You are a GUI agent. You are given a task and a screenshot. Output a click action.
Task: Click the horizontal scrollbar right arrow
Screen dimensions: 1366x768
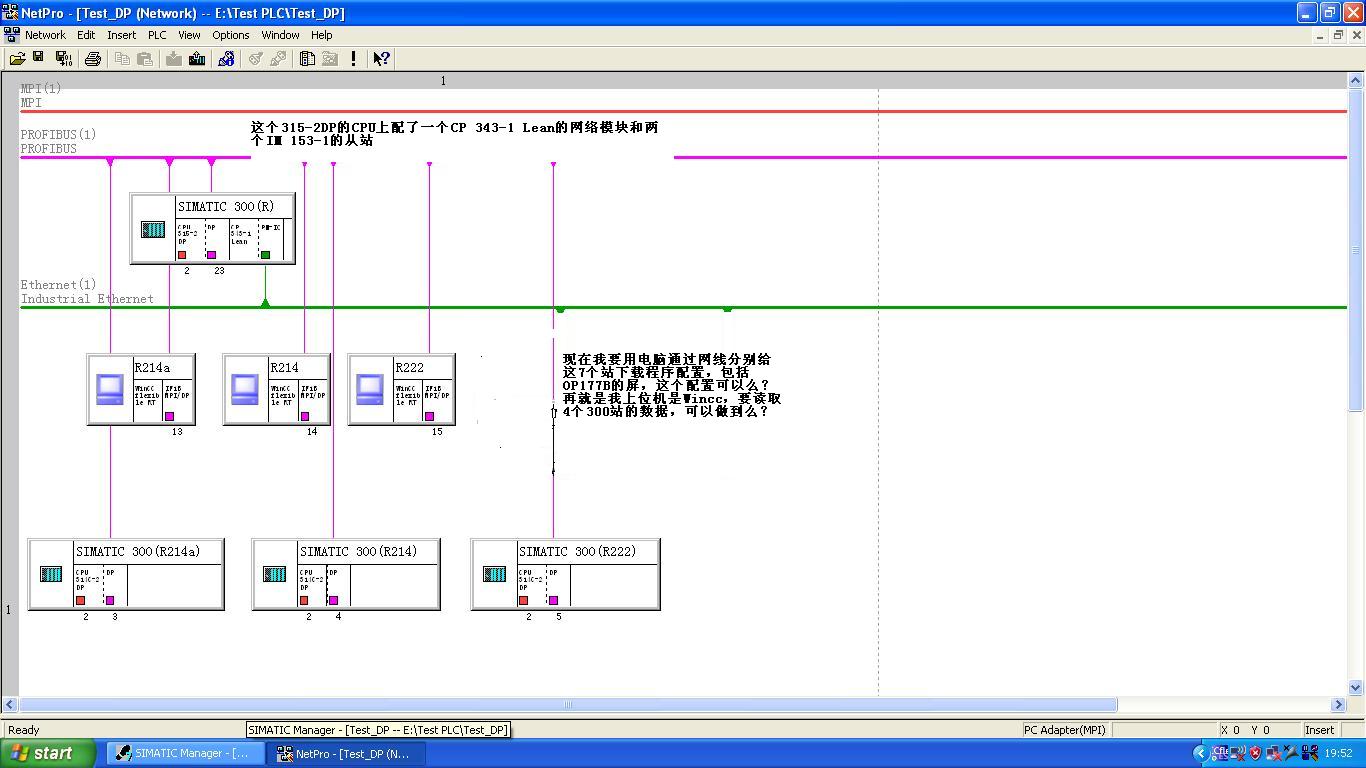tap(1339, 705)
